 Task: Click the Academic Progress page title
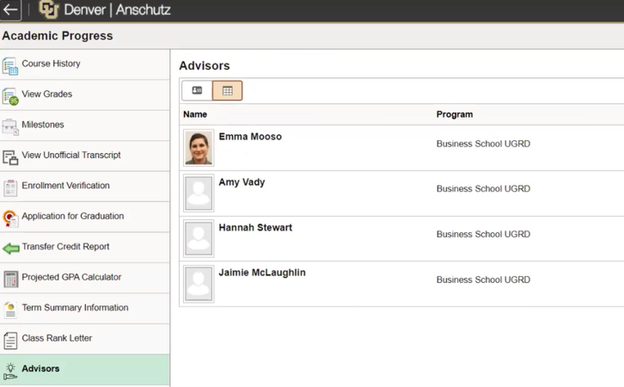pyautogui.click(x=57, y=36)
